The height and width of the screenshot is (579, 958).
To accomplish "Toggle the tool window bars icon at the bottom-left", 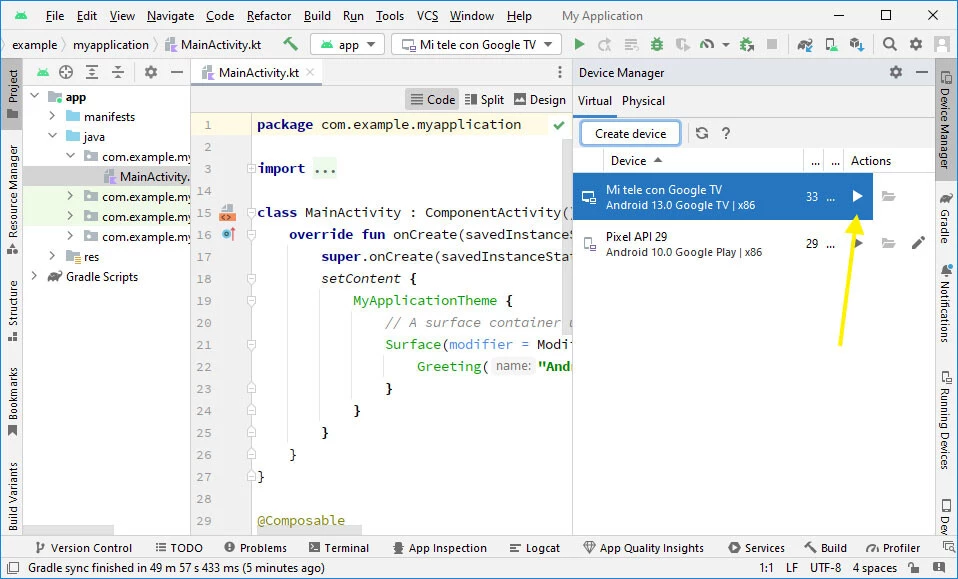I will pyautogui.click(x=13, y=567).
